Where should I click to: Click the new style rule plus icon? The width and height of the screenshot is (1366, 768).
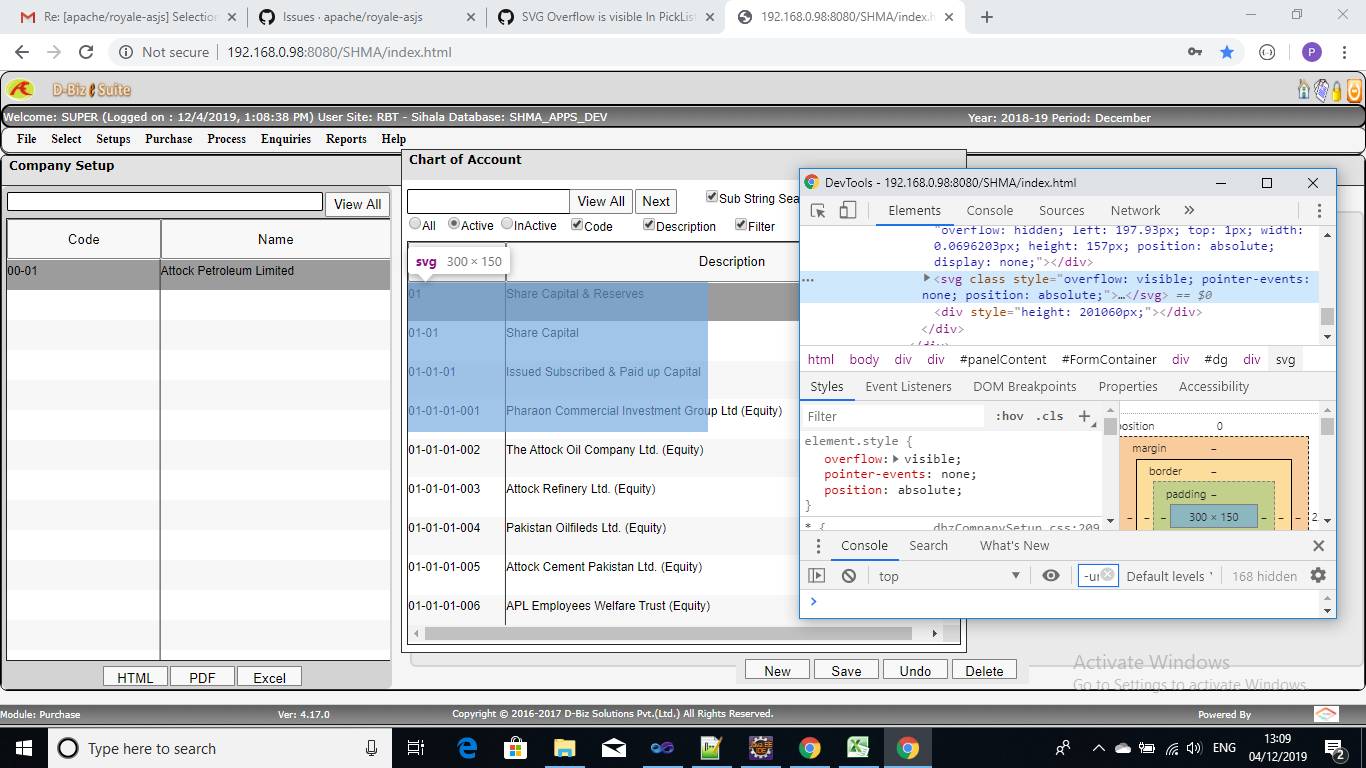1084,416
